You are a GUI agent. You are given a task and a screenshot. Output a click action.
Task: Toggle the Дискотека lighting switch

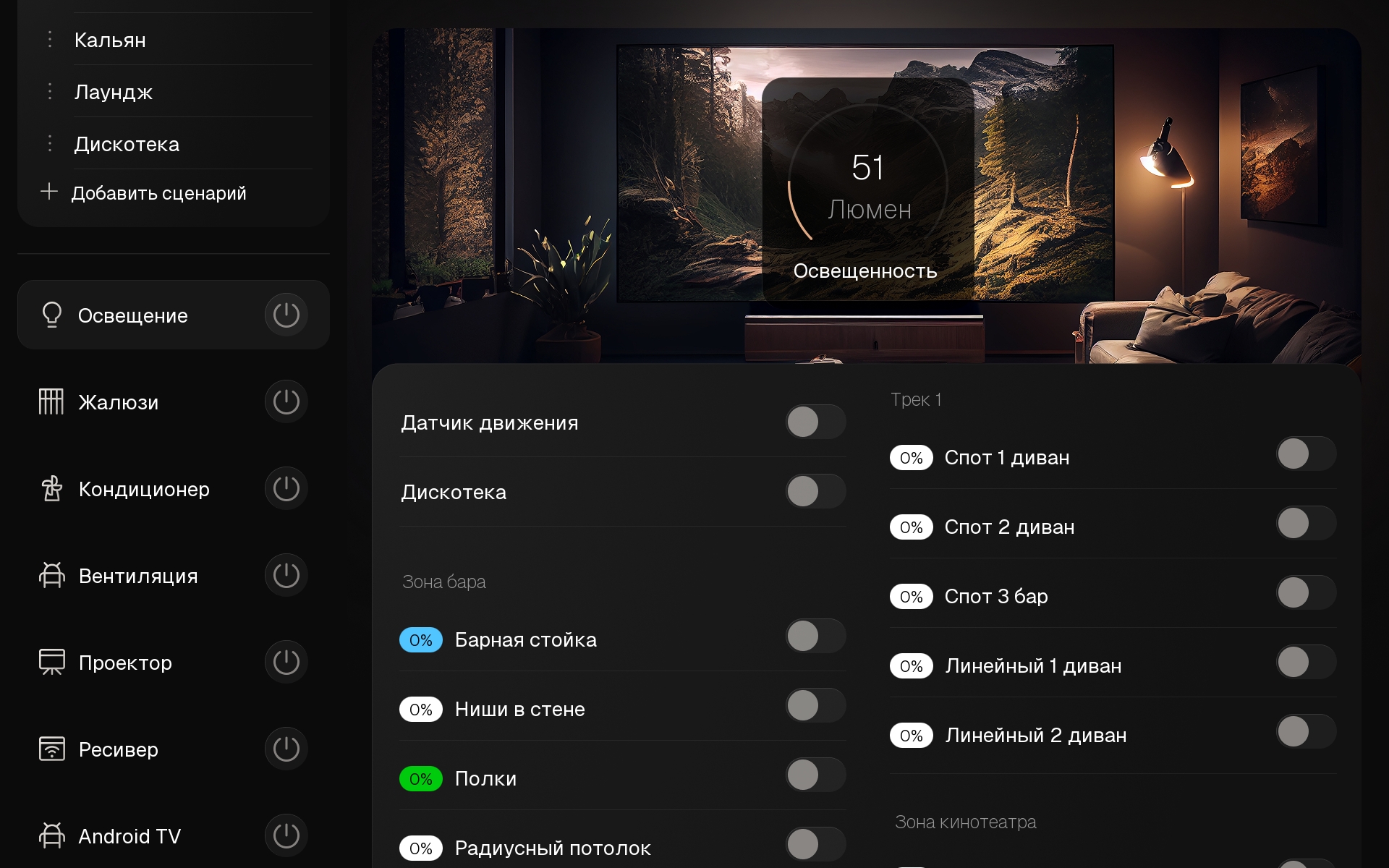point(815,491)
